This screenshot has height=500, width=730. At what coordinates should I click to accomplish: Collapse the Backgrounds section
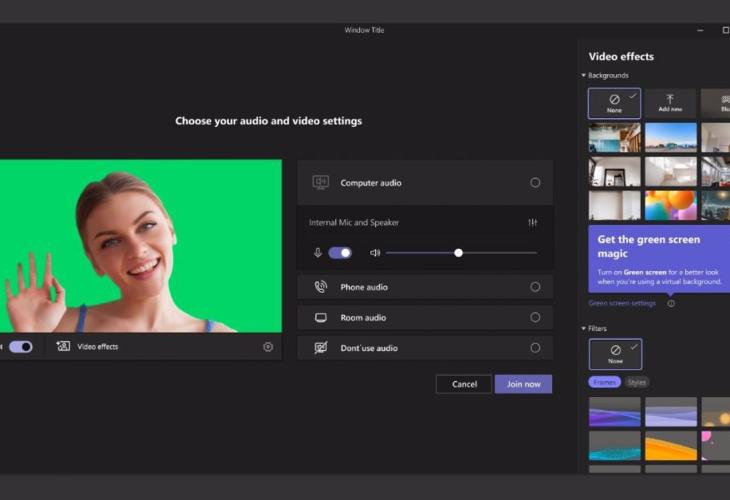pos(583,75)
